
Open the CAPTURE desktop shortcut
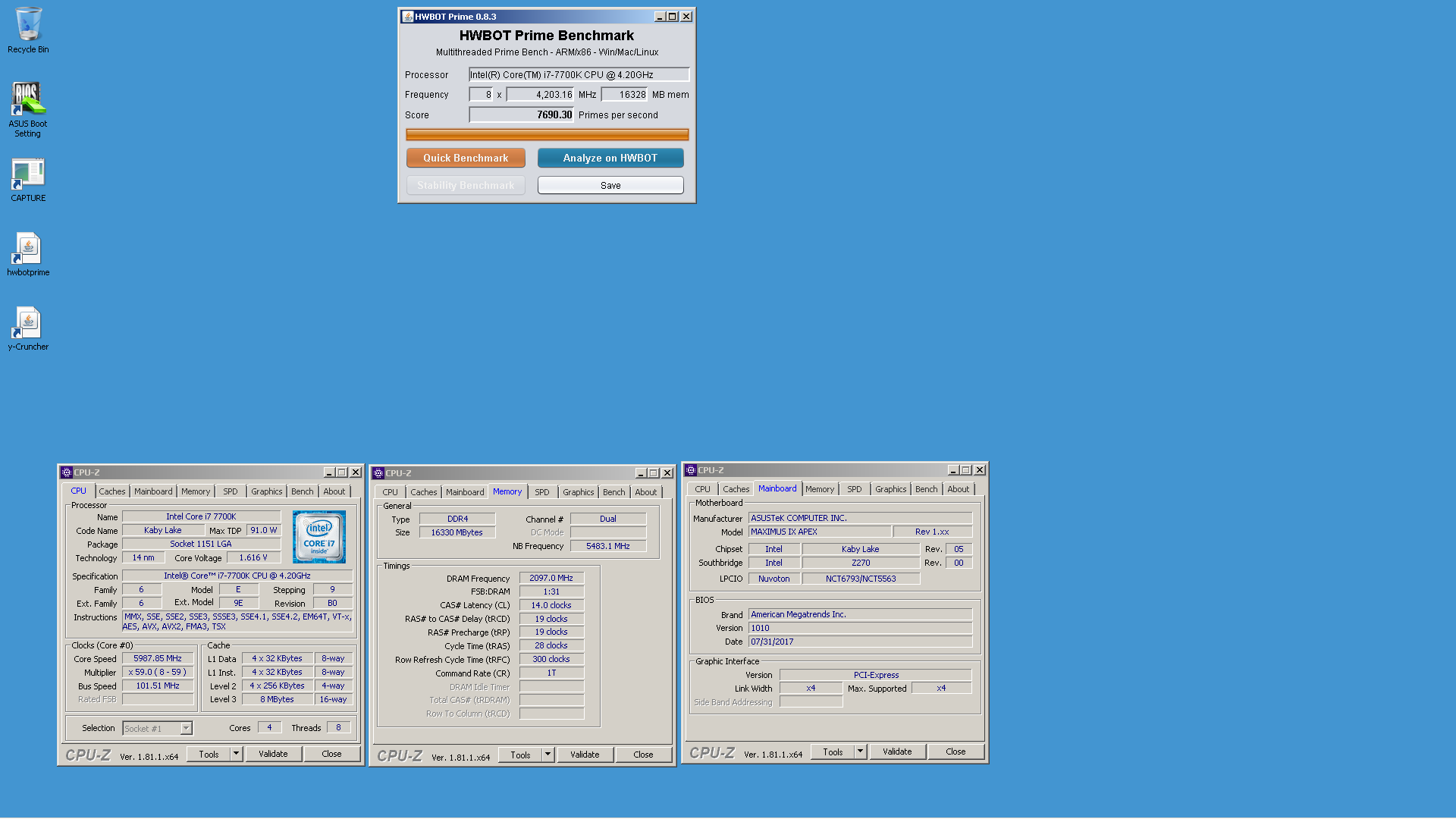pos(28,180)
